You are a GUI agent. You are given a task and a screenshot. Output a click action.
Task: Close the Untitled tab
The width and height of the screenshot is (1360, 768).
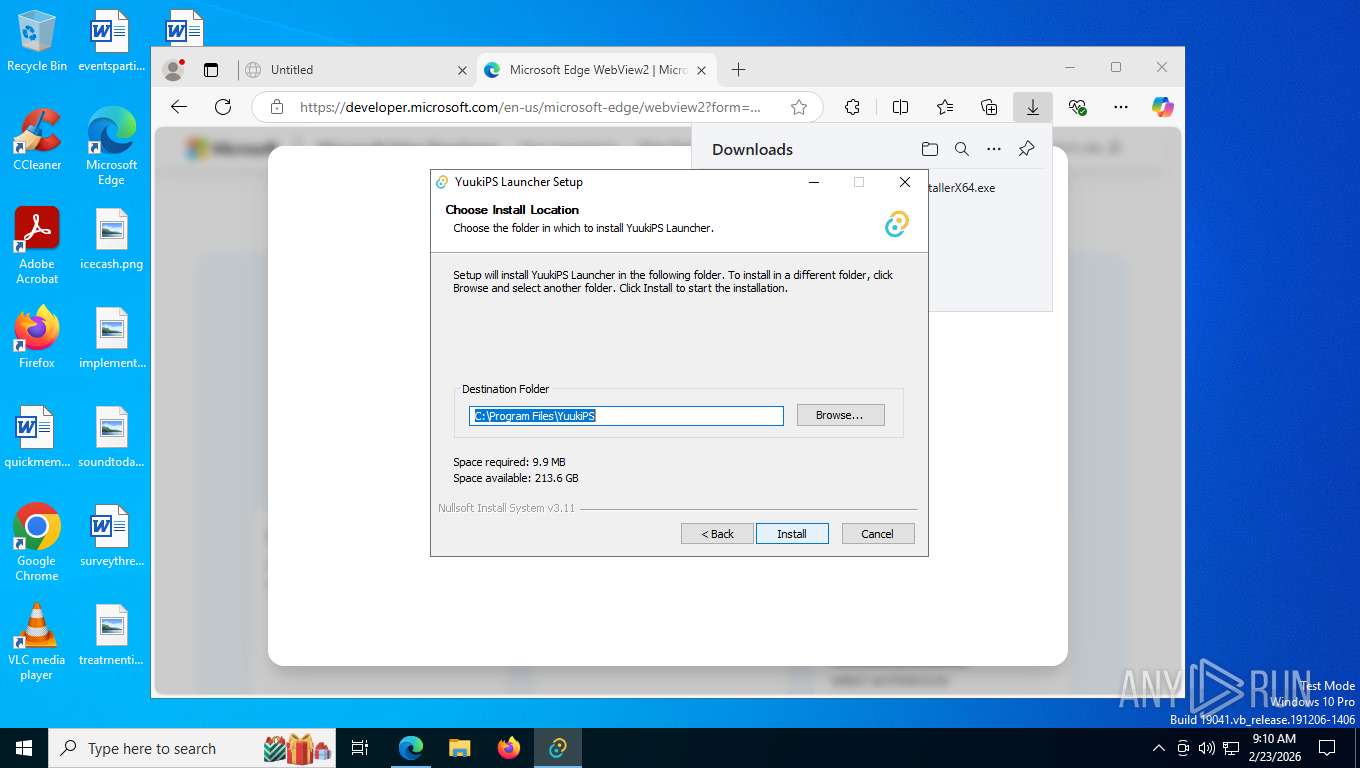(x=462, y=70)
